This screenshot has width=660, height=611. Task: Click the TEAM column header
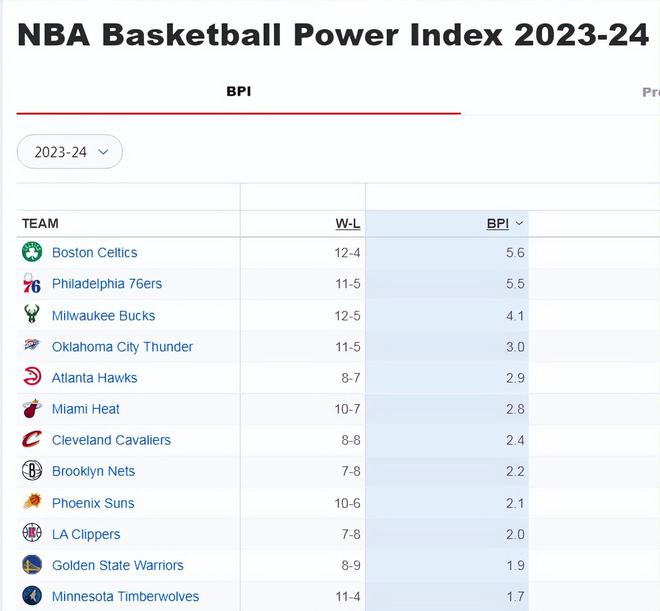point(41,224)
